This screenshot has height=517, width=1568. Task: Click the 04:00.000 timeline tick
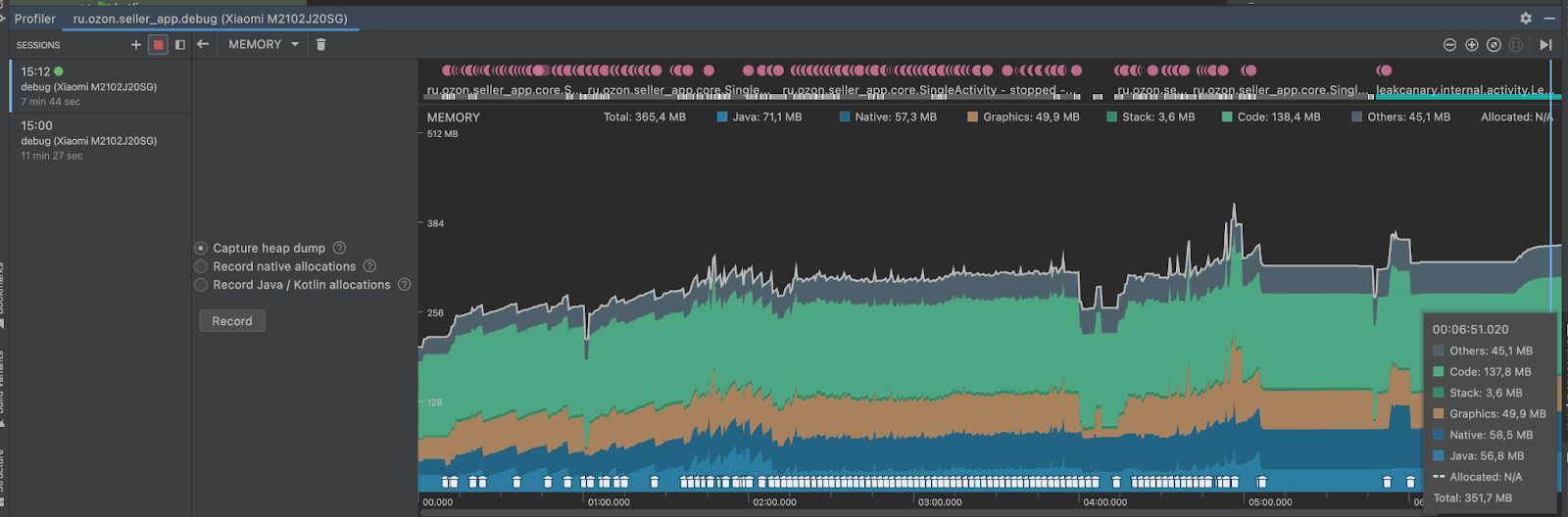pos(1105,502)
